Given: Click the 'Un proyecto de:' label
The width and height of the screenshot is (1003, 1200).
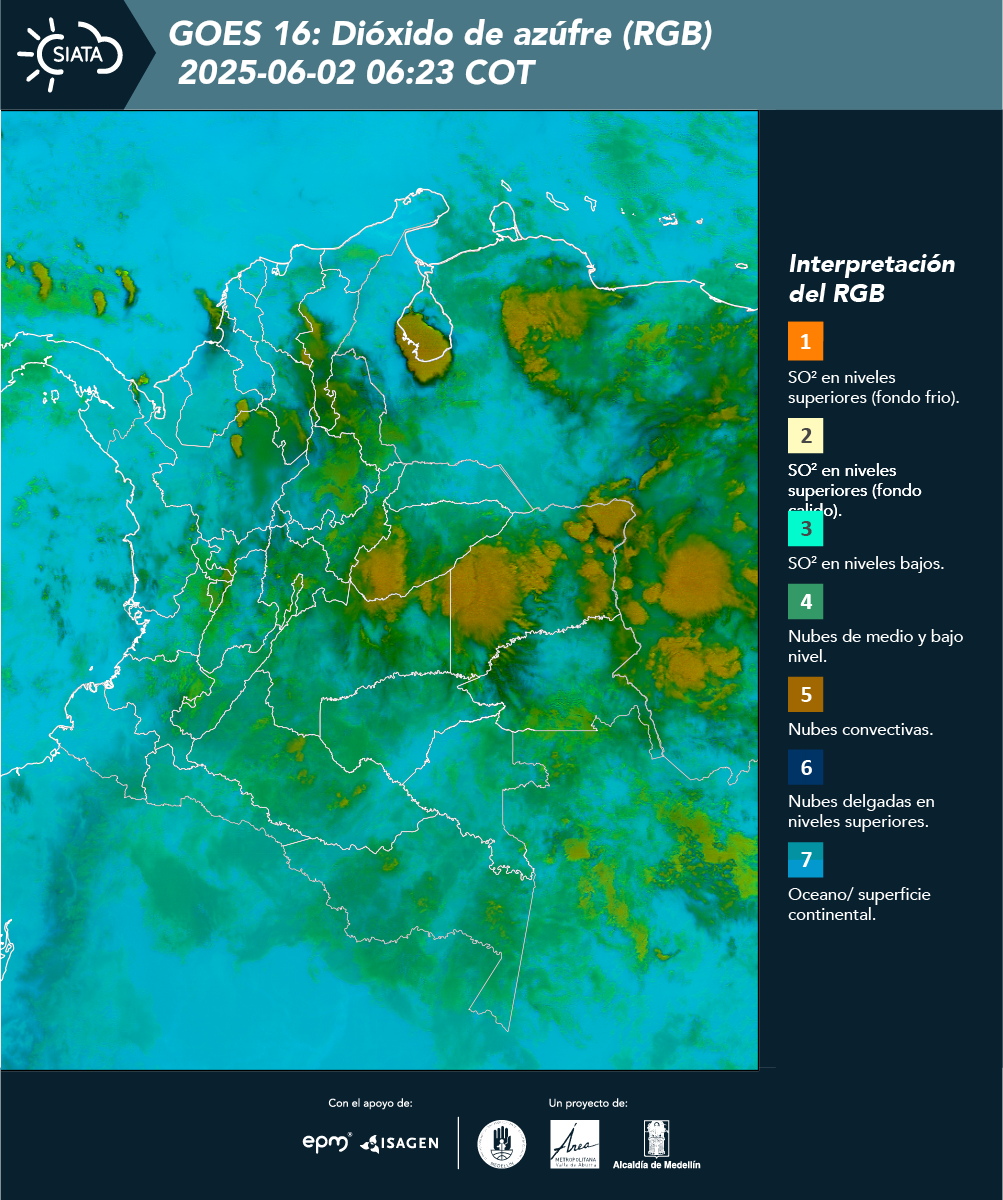Looking at the screenshot, I should pyautogui.click(x=588, y=1103).
